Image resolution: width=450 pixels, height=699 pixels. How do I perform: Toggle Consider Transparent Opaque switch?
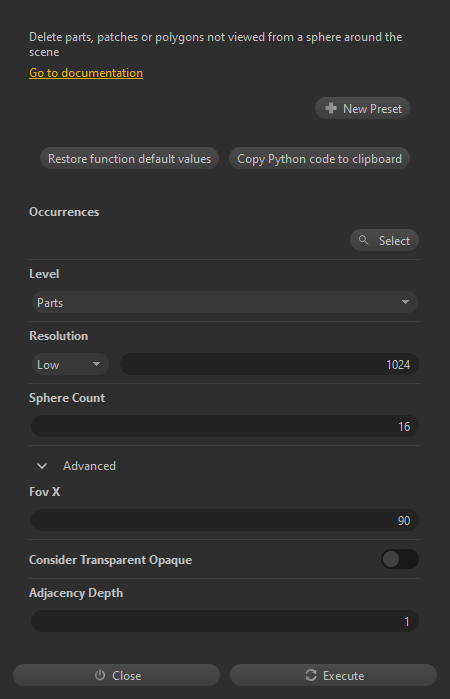[x=400, y=559]
